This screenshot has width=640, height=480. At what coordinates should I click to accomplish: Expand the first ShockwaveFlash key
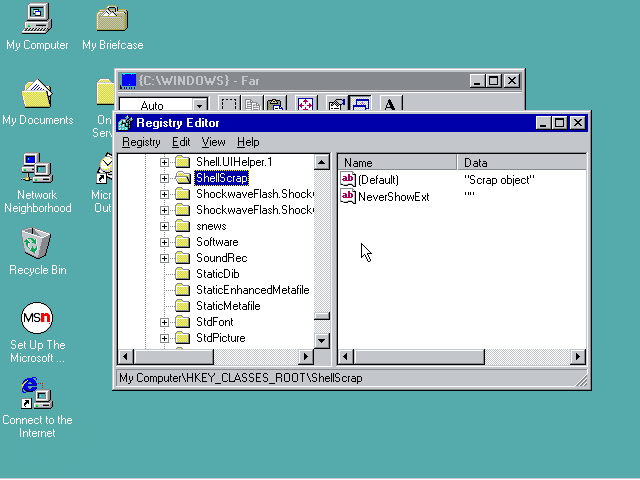coord(164,194)
